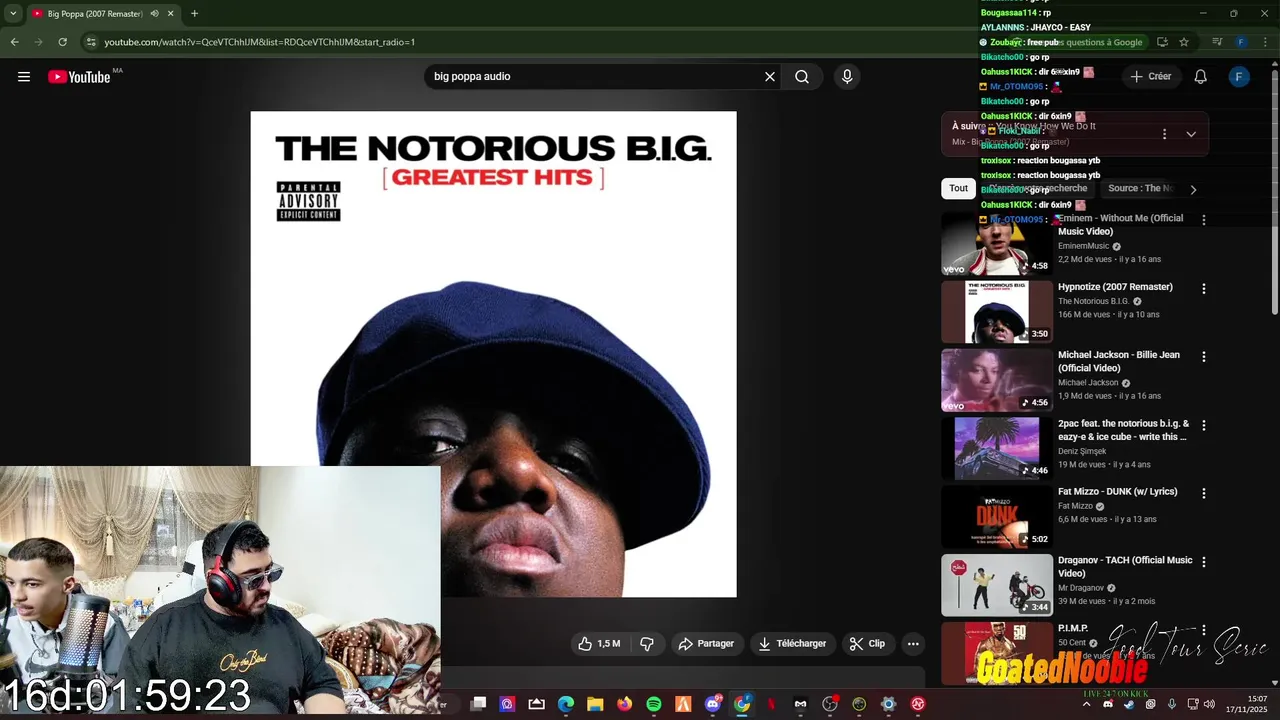Viewport: 1280px width, 720px height.
Task: Open the Créer button
Action: click(1150, 77)
